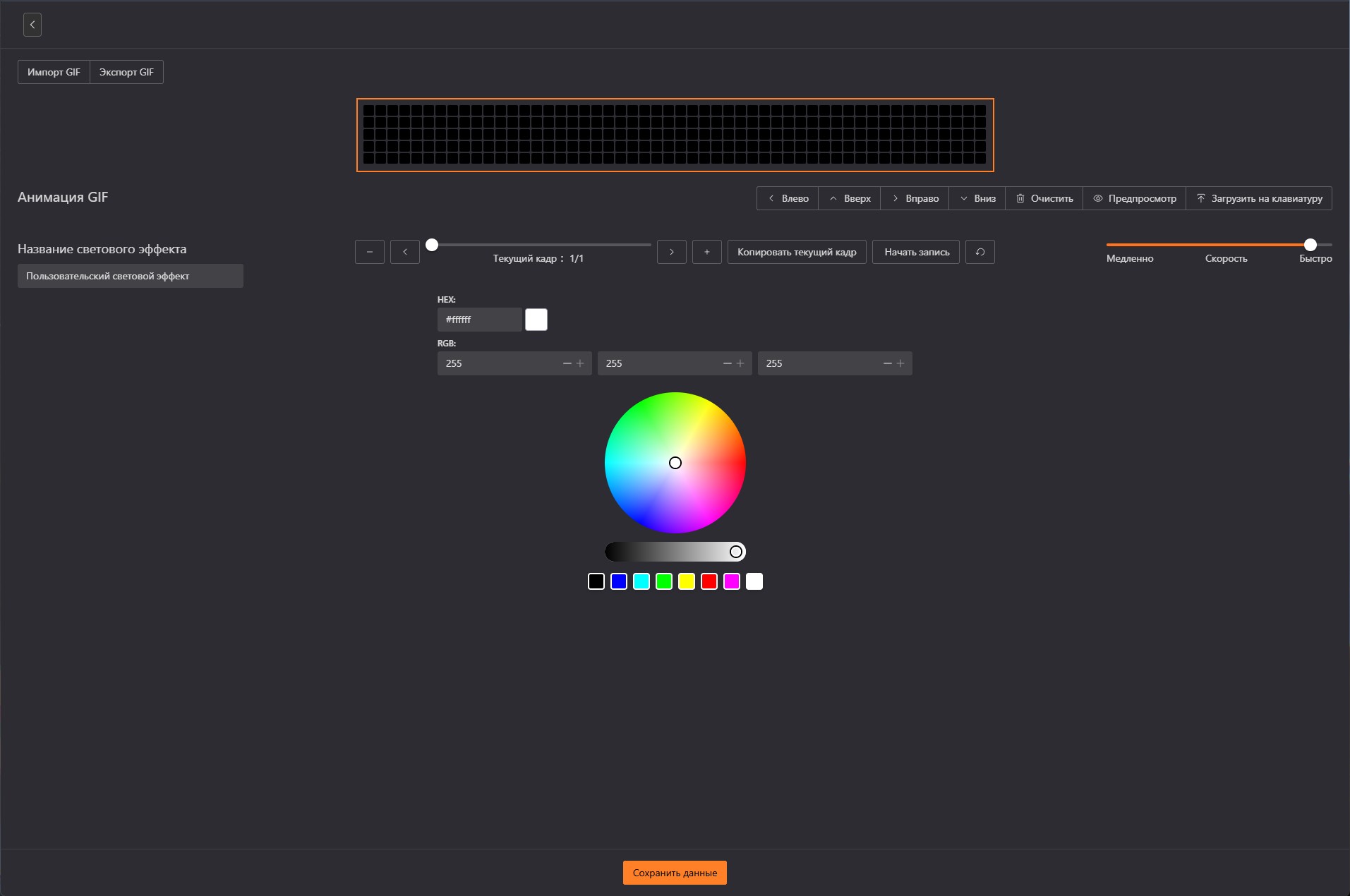Click the white preview swatch beside HEX
The height and width of the screenshot is (896, 1350).
(536, 320)
